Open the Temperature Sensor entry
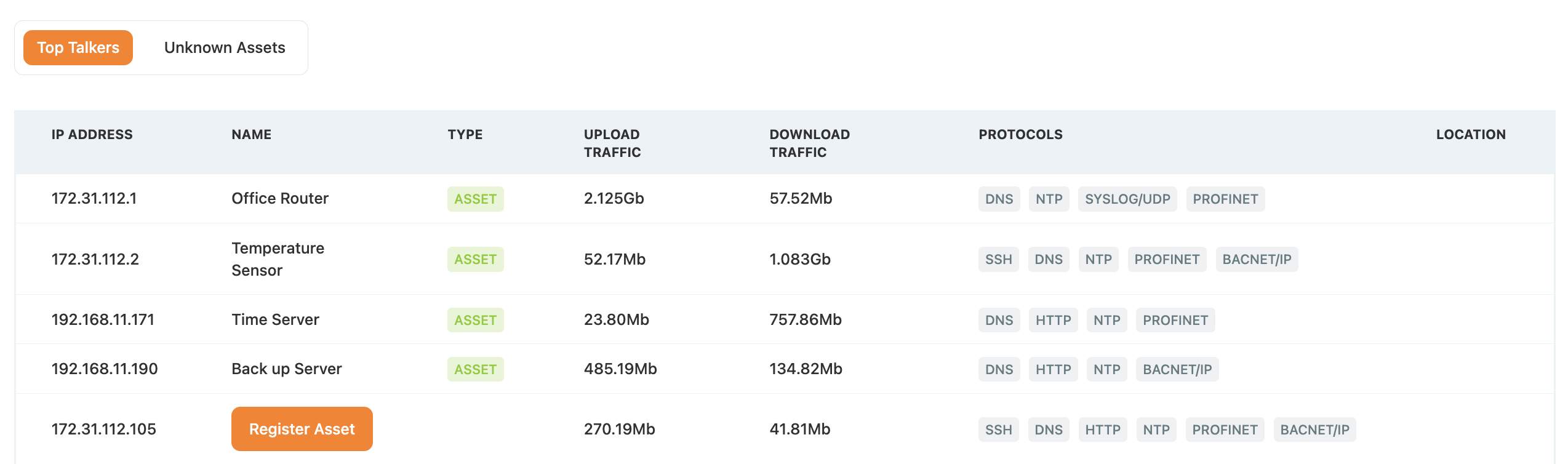The height and width of the screenshot is (464, 1568). [x=278, y=259]
